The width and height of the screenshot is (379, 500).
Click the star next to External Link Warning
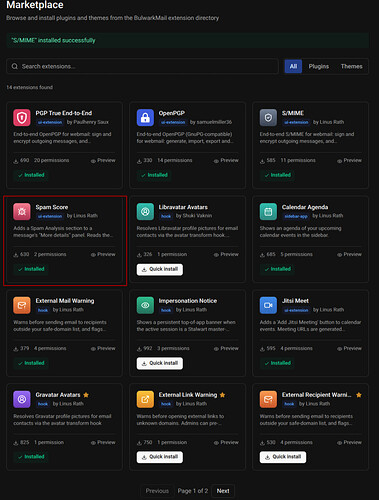click(x=222, y=395)
